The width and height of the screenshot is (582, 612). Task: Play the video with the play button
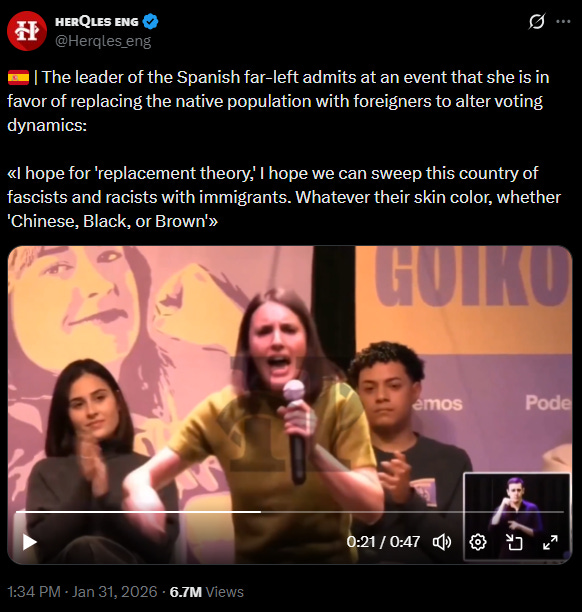pos(29,542)
